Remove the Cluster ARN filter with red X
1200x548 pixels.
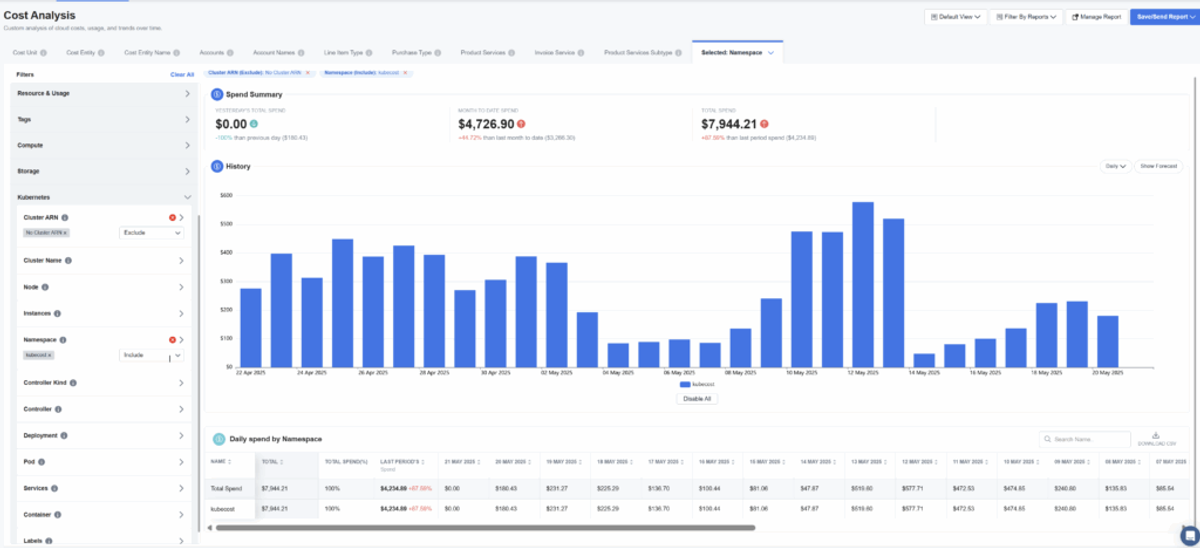(172, 217)
